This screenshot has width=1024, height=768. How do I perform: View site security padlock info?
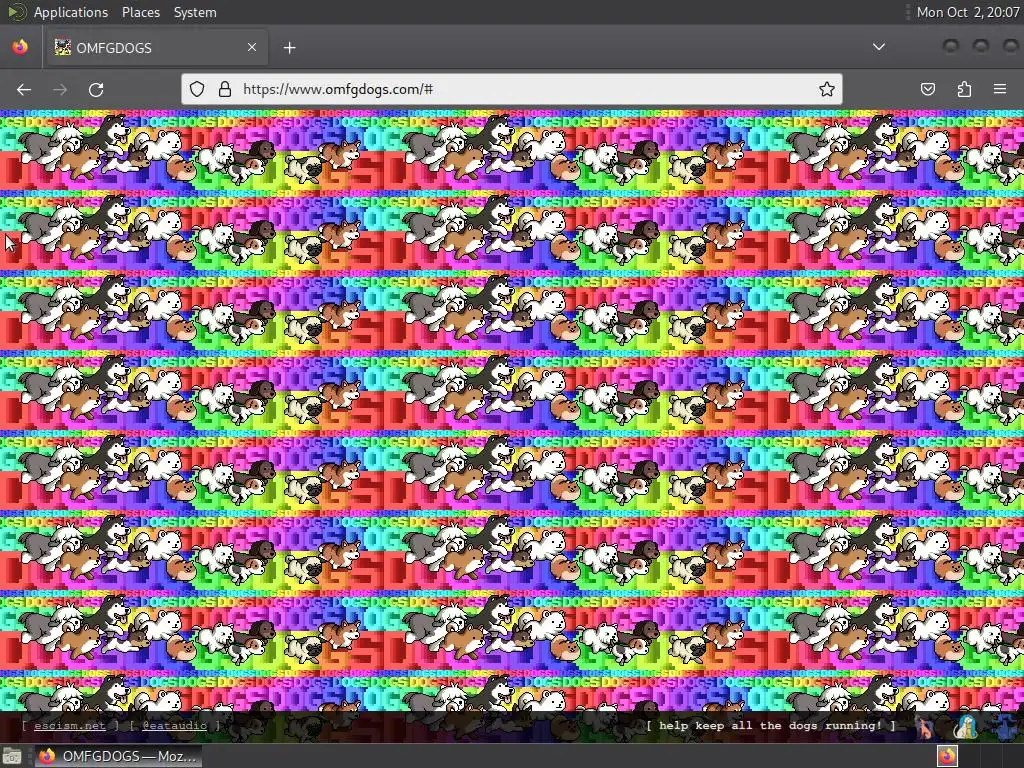pos(225,89)
